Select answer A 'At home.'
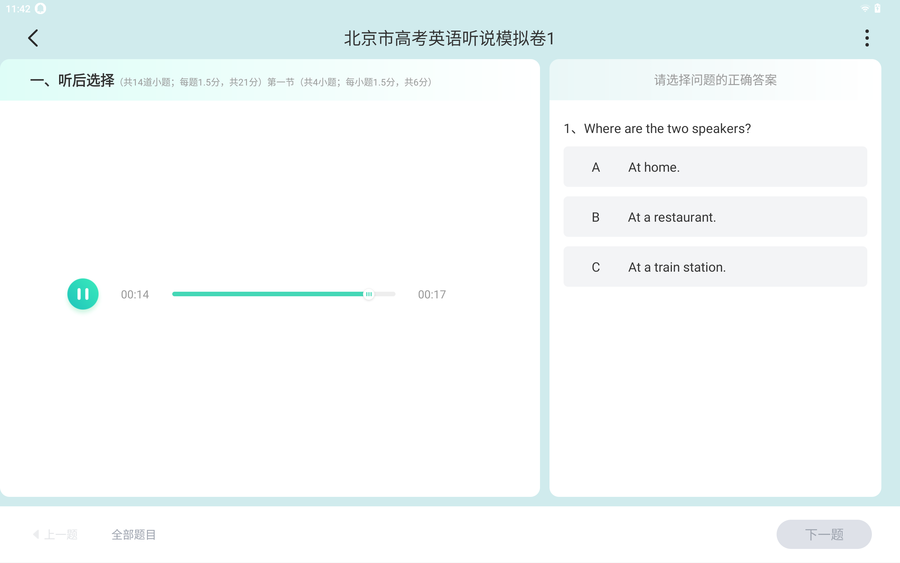 [x=715, y=167]
